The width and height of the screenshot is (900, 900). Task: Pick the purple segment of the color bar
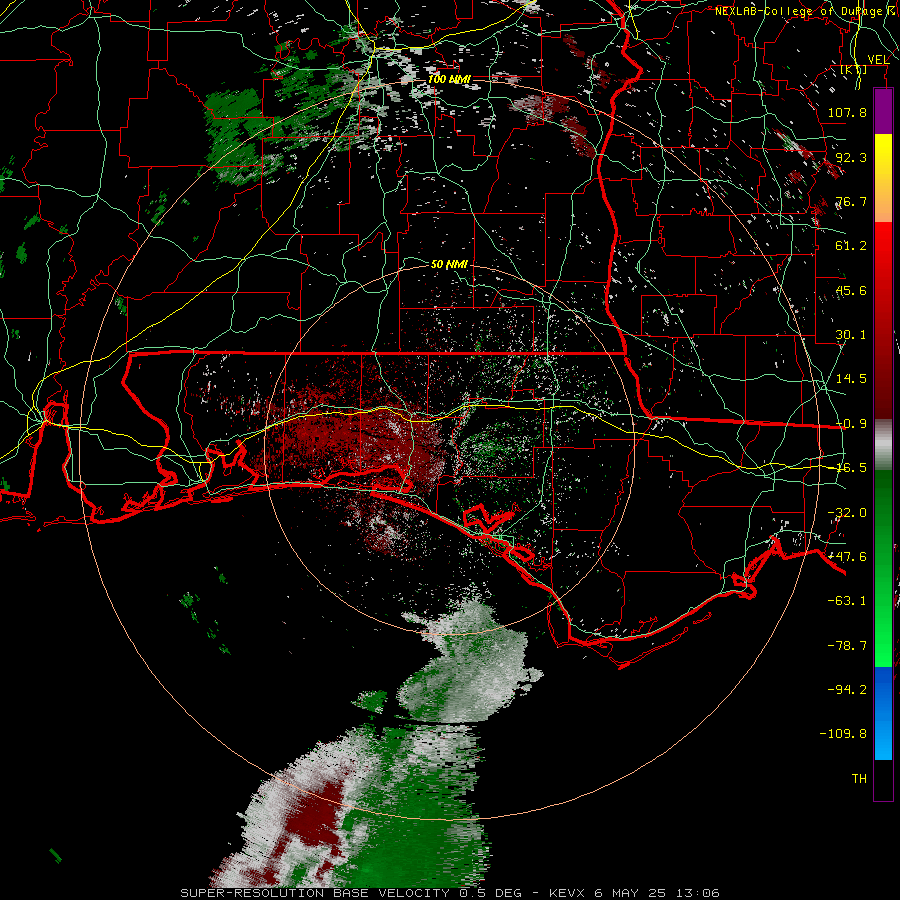pos(883,111)
